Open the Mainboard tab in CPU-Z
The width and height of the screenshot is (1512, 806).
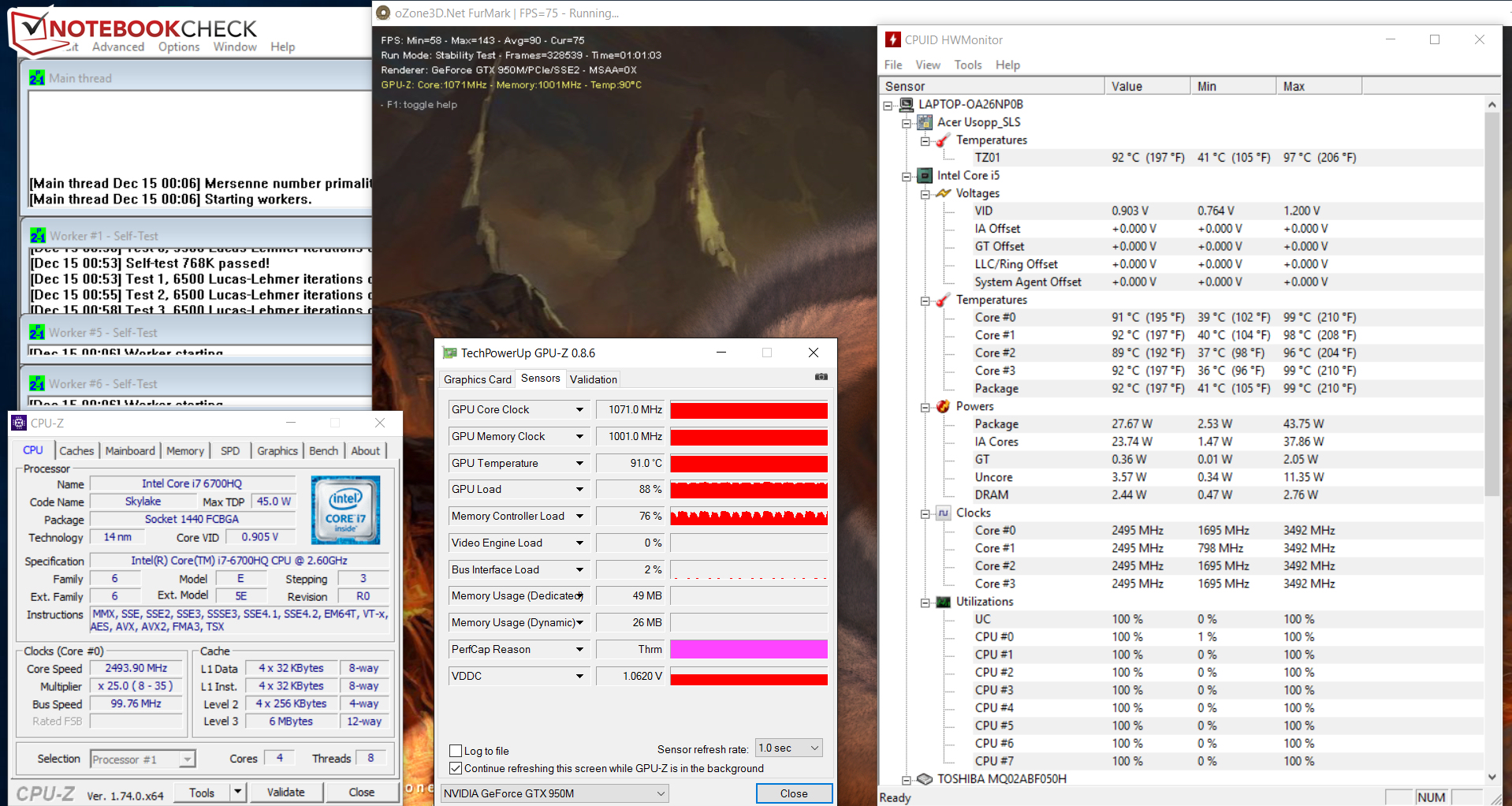click(x=130, y=450)
